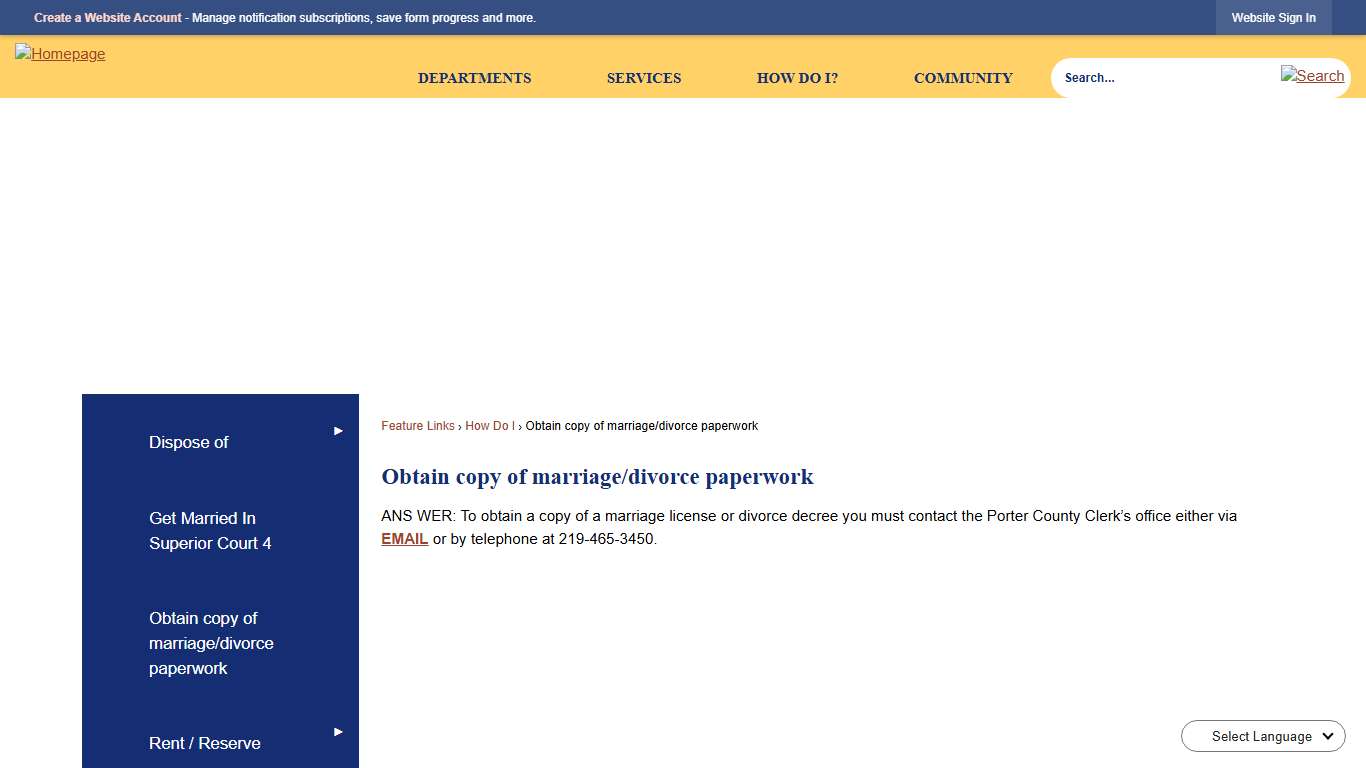
Task: Select Obtain copy of marriage/divorce paperwork
Action: (211, 643)
